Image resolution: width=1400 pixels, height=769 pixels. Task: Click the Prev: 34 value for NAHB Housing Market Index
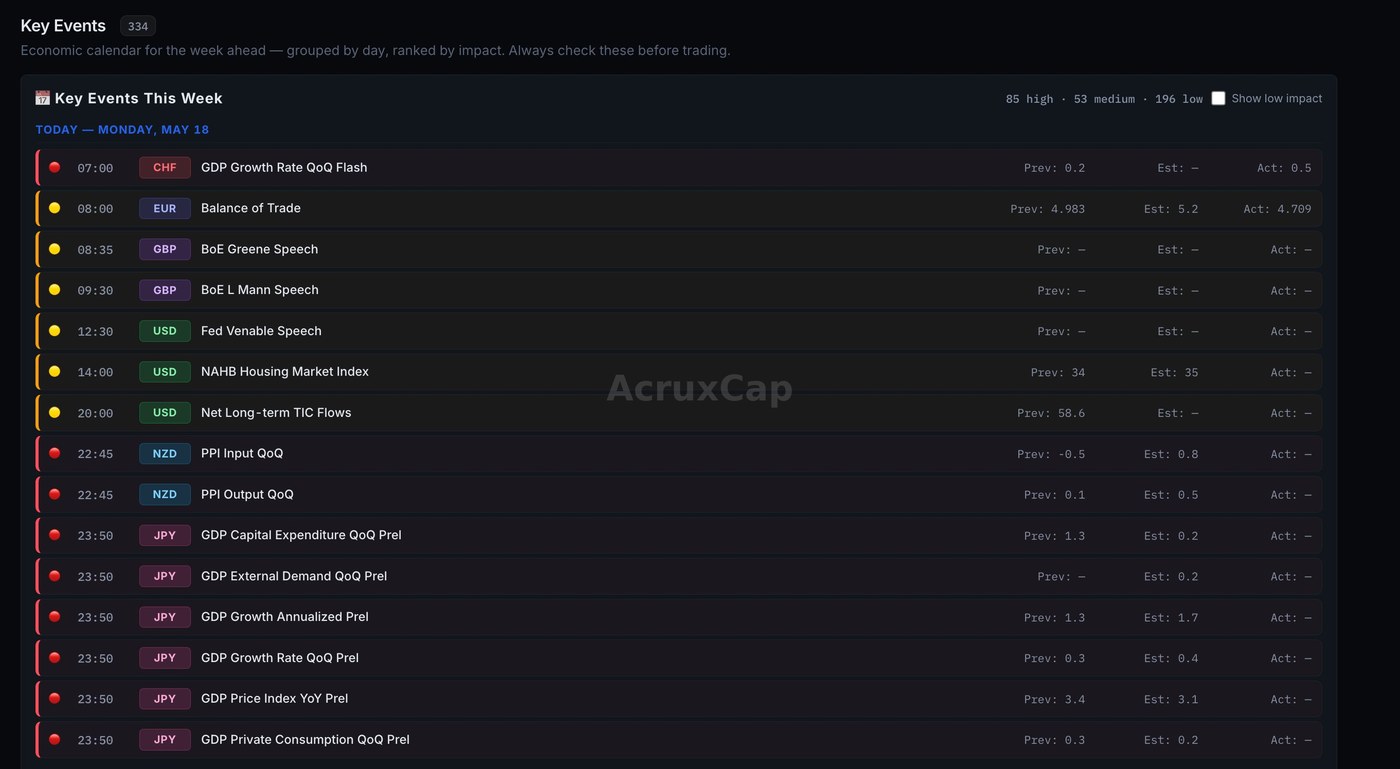[x=1058, y=372]
